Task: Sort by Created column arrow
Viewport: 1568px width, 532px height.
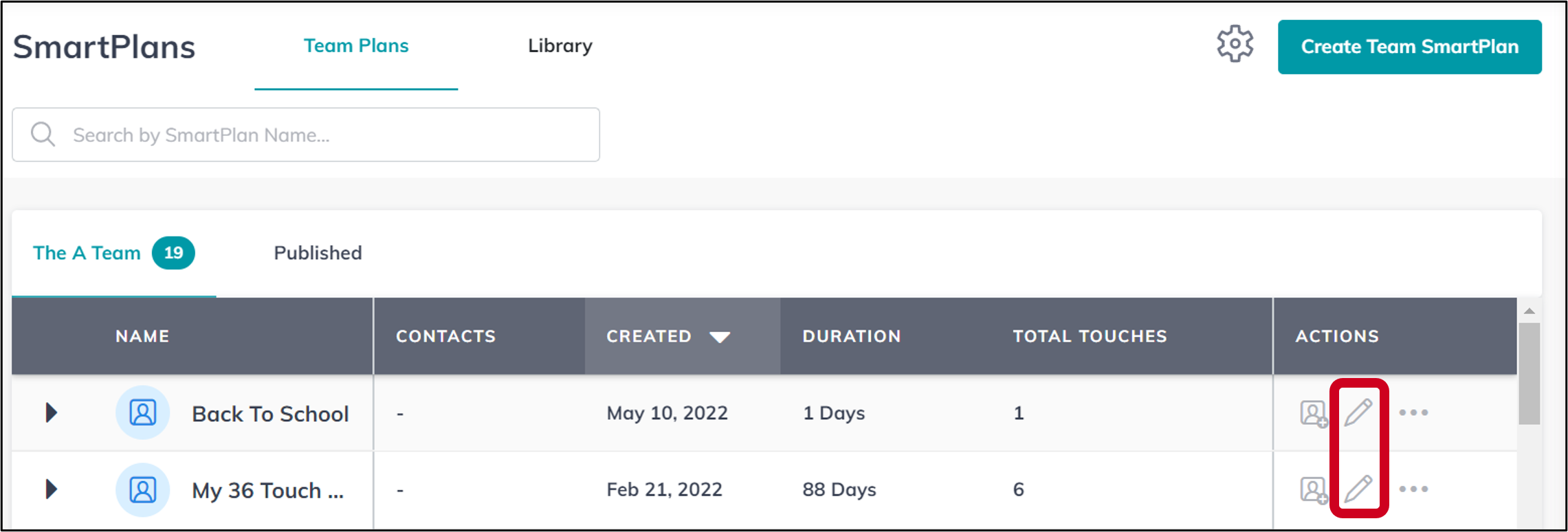Action: point(720,337)
